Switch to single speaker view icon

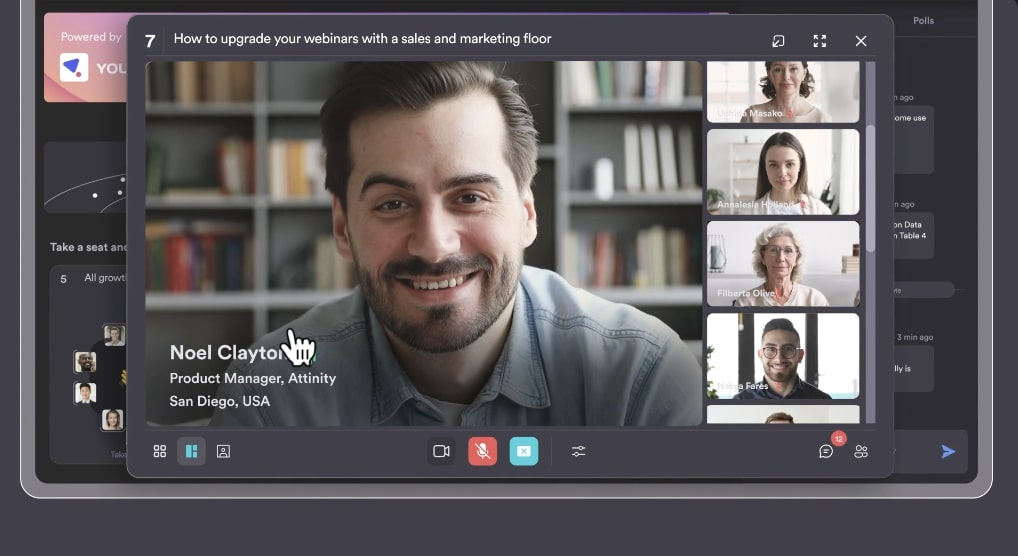pos(223,451)
